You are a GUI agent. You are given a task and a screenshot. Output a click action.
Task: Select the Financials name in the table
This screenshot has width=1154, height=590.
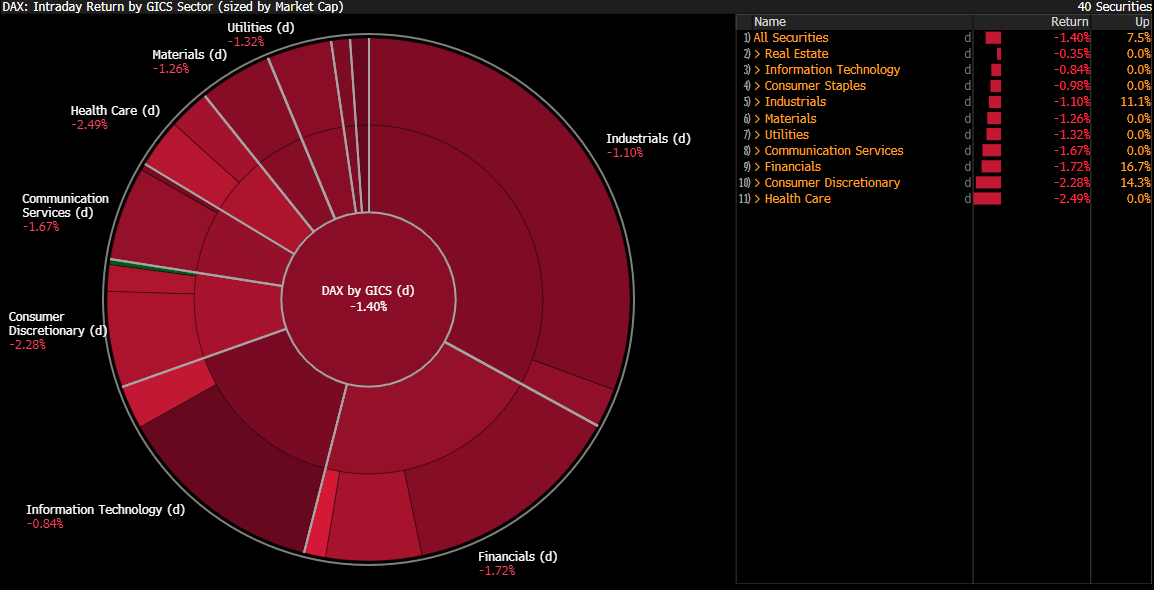(793, 167)
